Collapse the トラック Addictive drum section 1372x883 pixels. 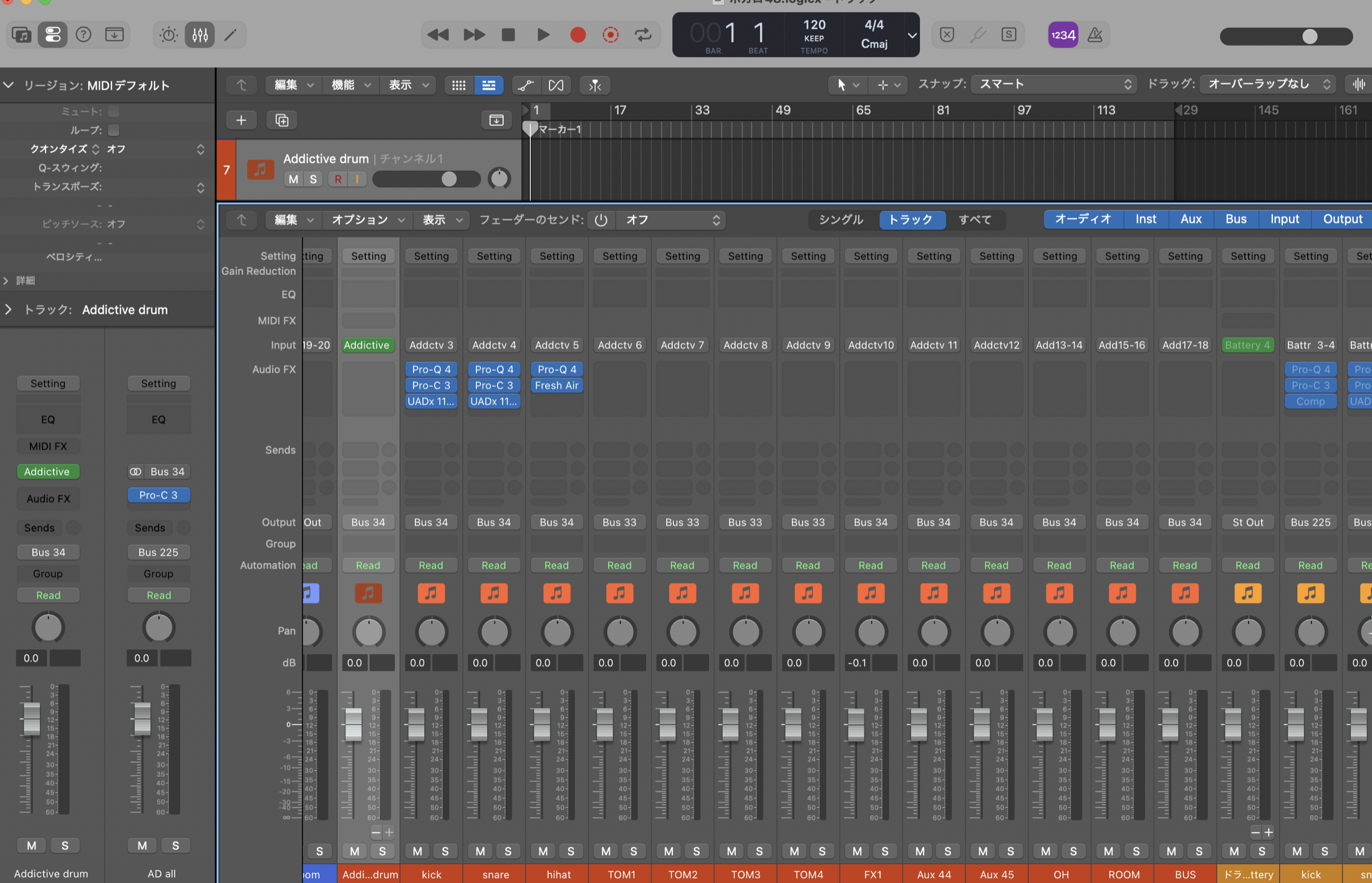point(8,309)
